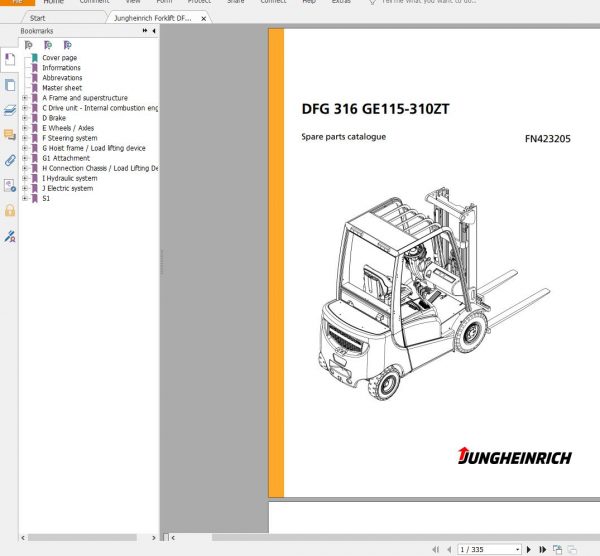Open the Attachments paperclip panel

point(9,160)
